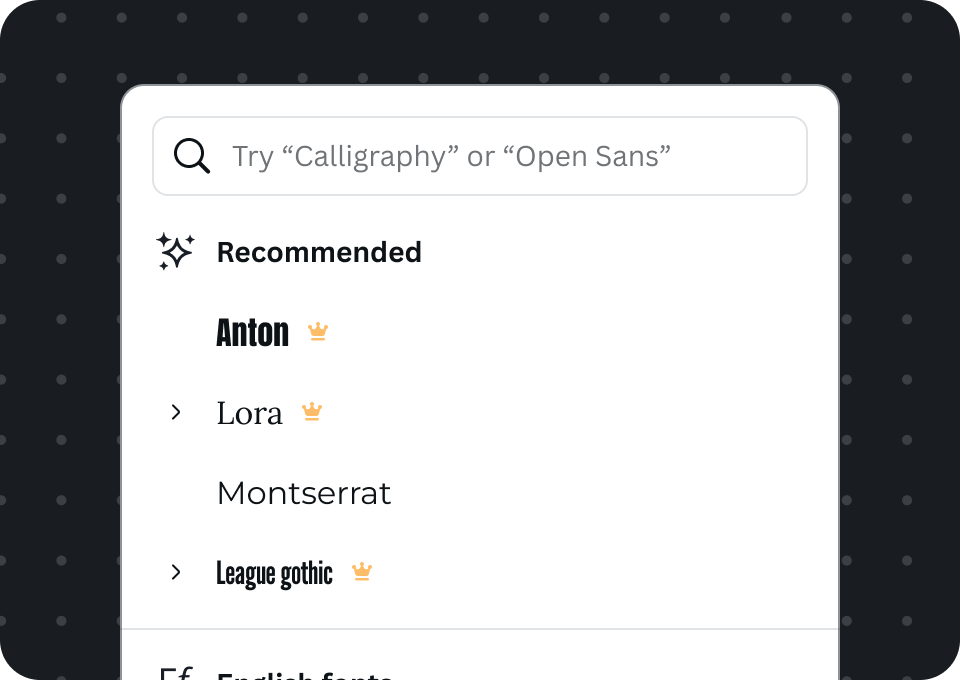
Task: Click the crown icon beside League gothic
Action: click(362, 572)
